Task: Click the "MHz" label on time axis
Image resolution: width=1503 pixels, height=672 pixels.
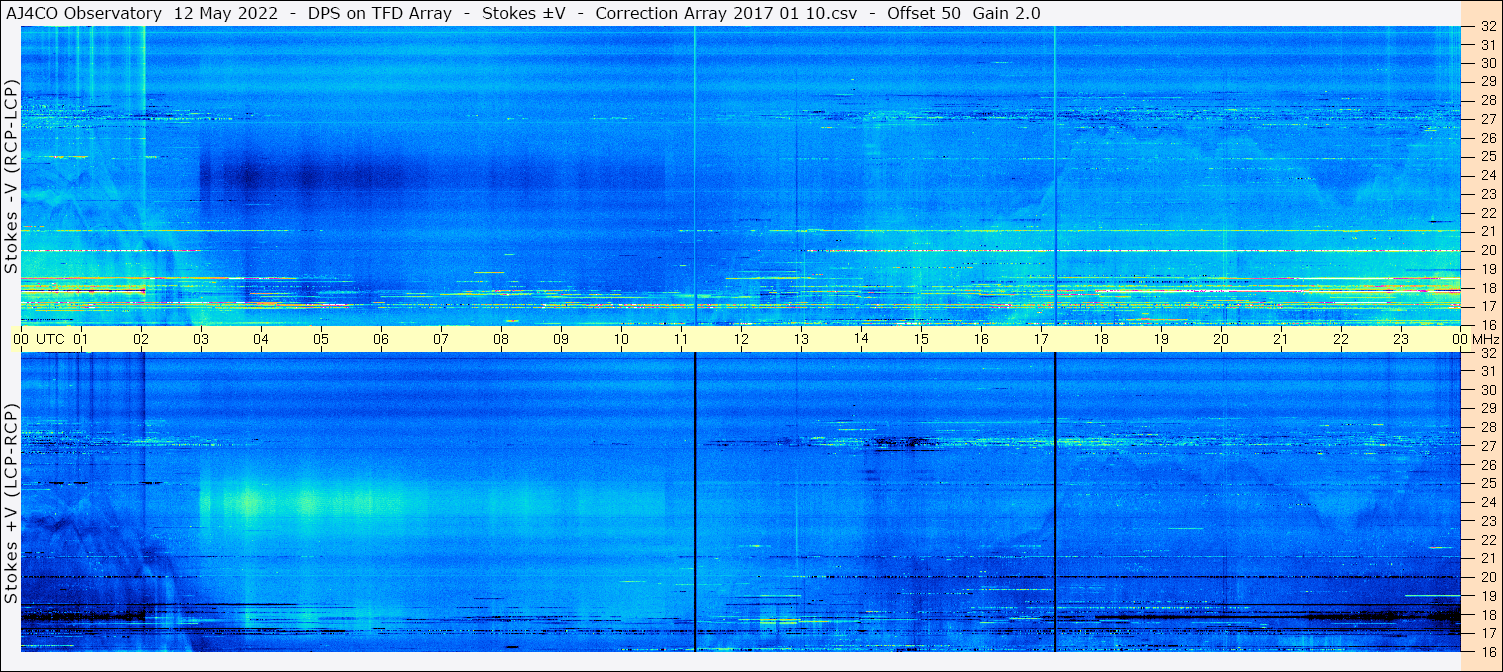Action: tap(1484, 339)
